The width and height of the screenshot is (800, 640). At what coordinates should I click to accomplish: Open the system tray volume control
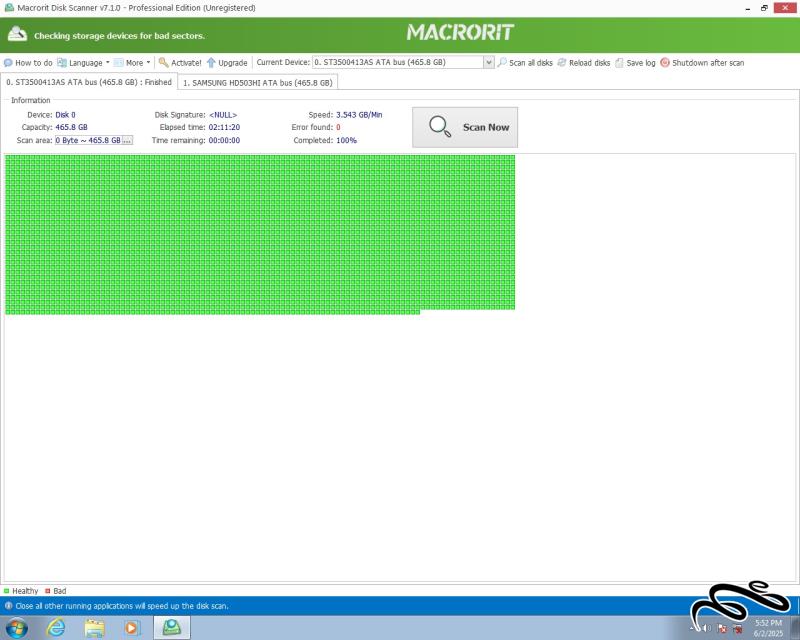tap(707, 628)
